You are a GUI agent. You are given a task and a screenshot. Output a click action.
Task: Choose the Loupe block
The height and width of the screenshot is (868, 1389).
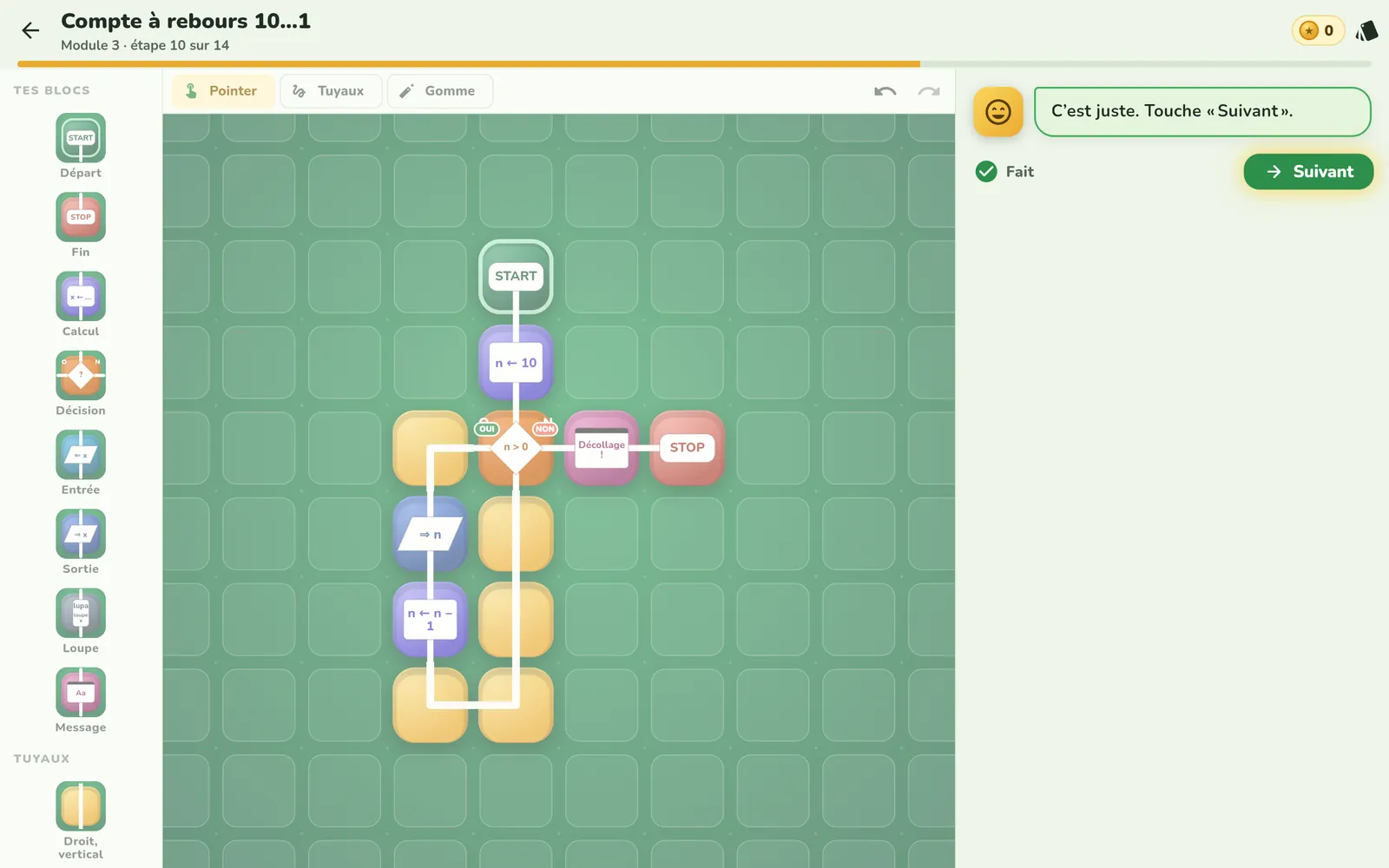[81, 613]
